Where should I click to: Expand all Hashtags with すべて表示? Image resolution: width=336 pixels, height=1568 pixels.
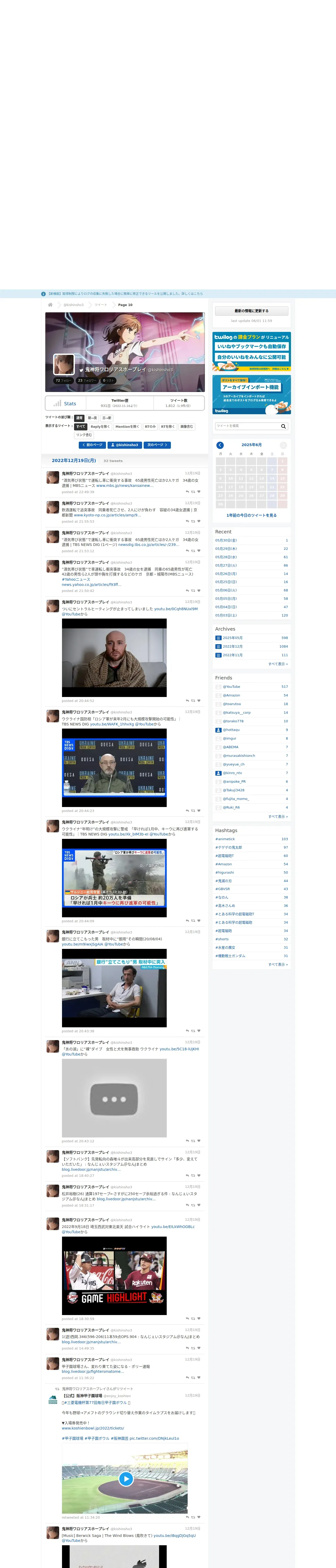[278, 965]
